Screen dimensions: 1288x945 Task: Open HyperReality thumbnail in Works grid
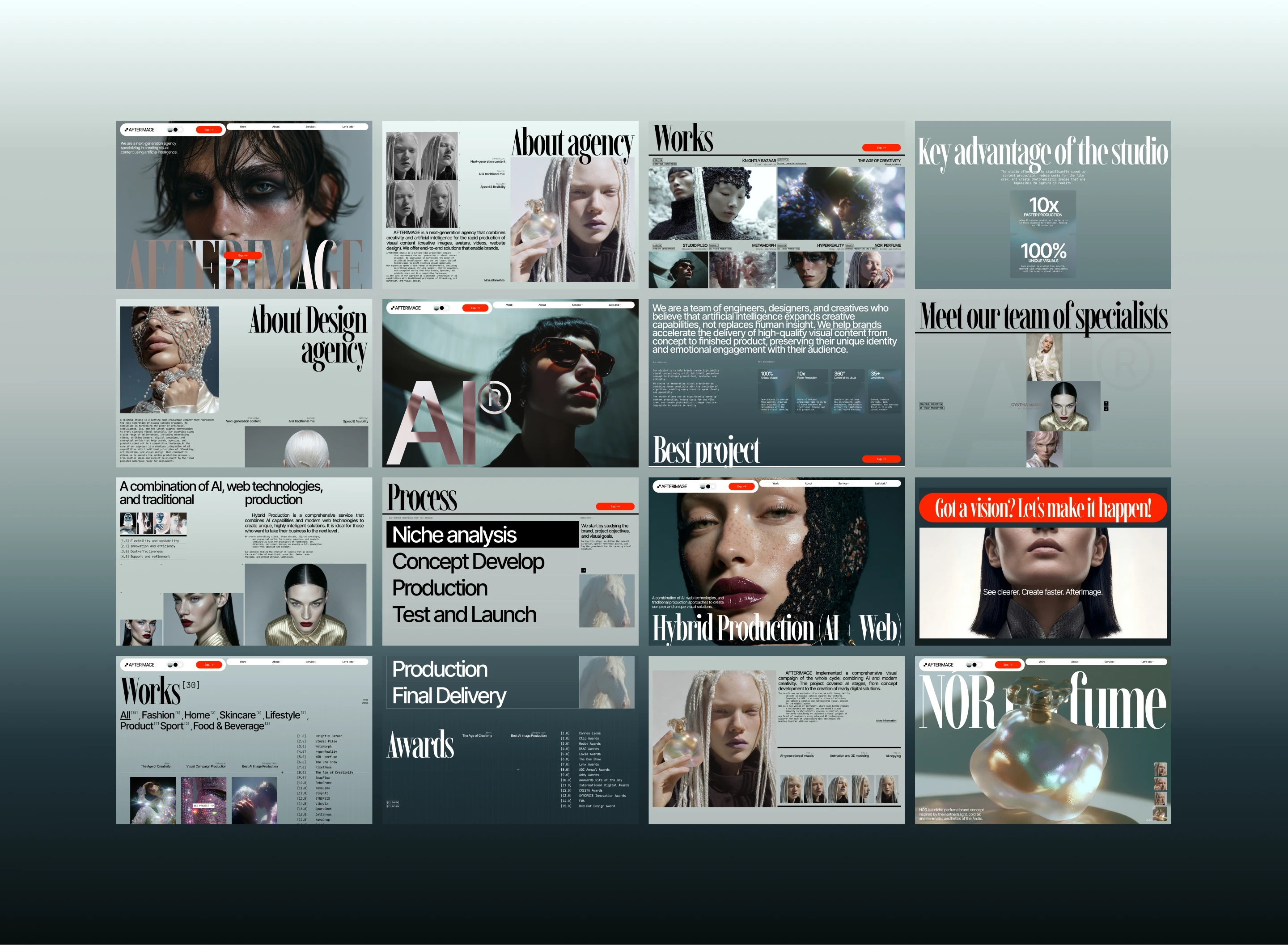tap(810, 270)
